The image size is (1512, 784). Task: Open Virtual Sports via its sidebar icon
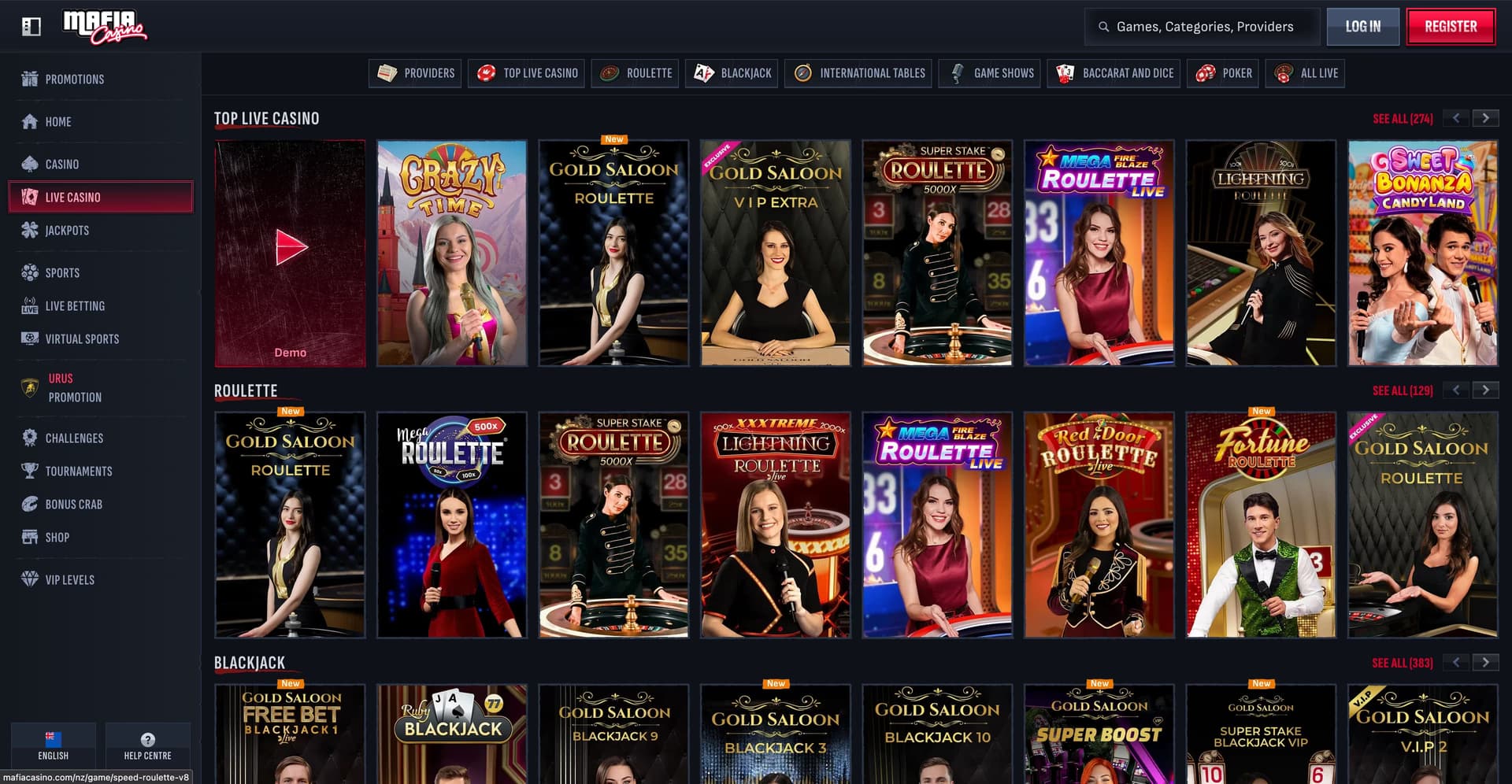pos(29,338)
